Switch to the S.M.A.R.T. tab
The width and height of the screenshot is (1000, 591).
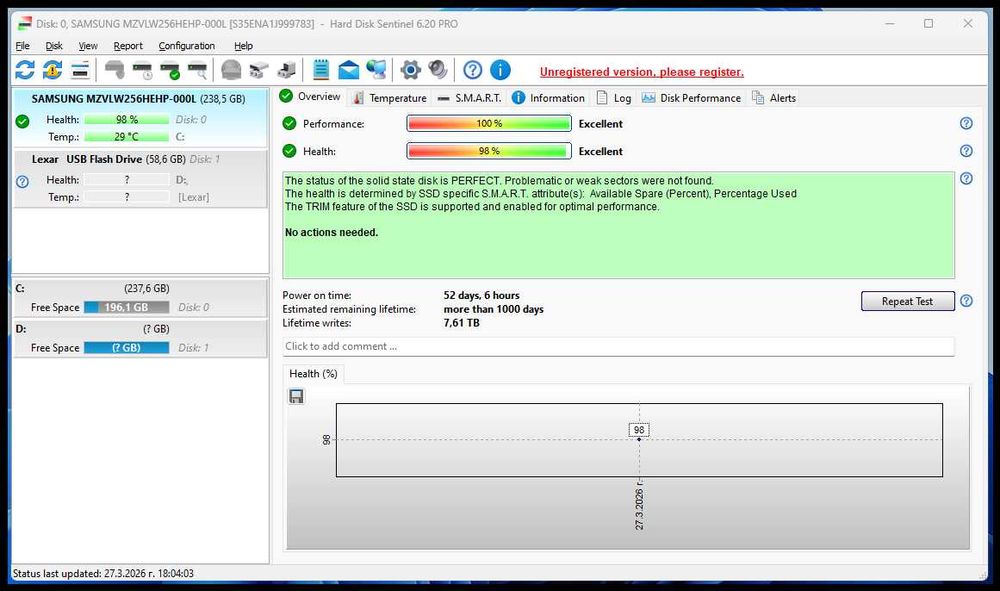click(470, 98)
